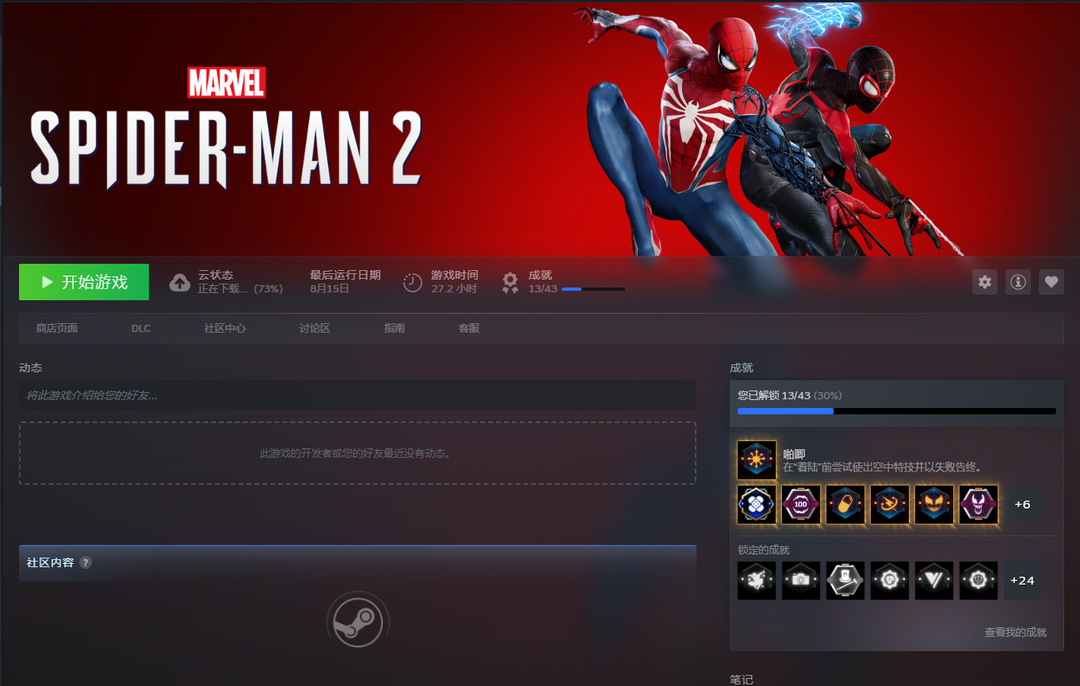Select the purple 100 achievement badge

800,504
